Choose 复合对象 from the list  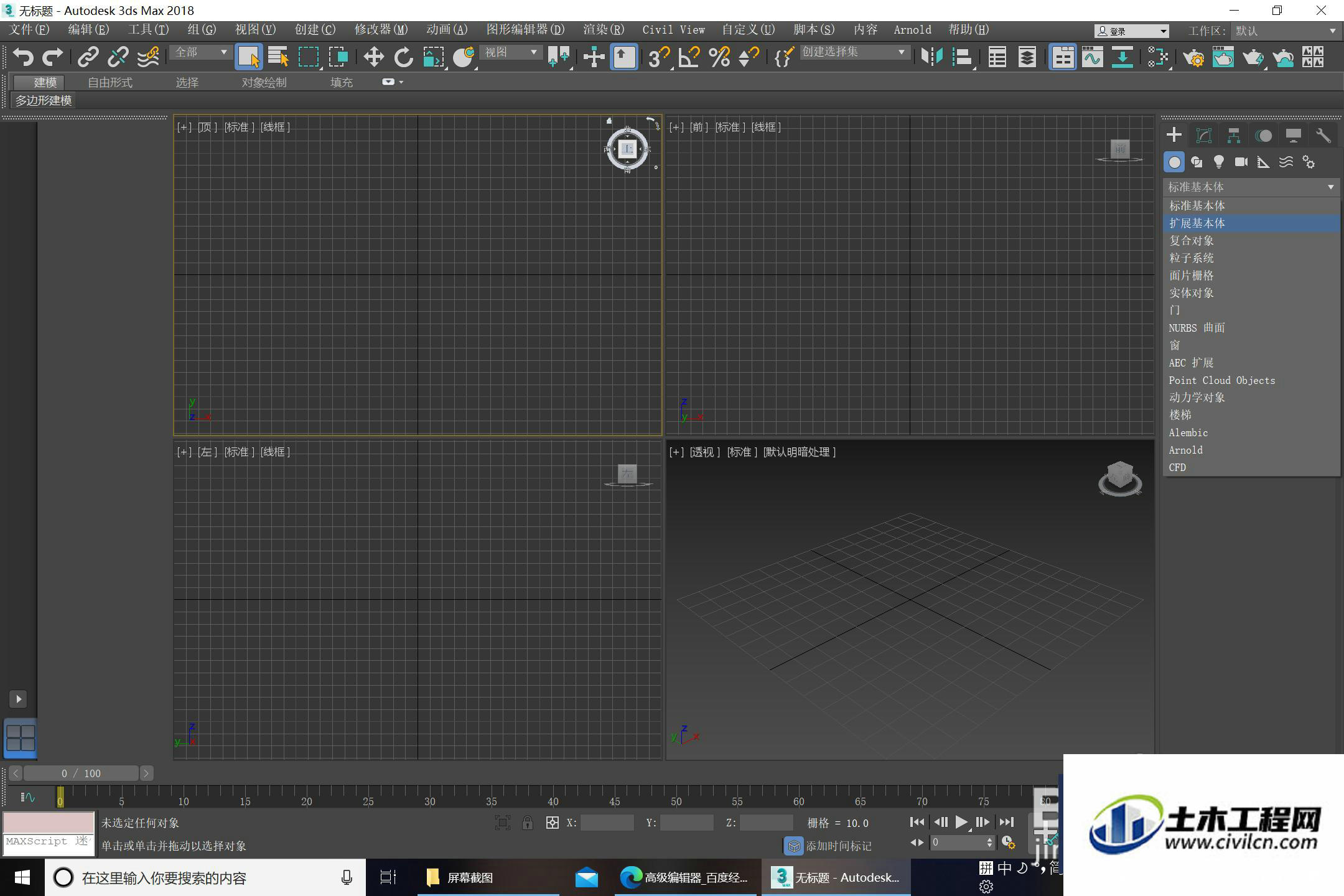click(1251, 240)
